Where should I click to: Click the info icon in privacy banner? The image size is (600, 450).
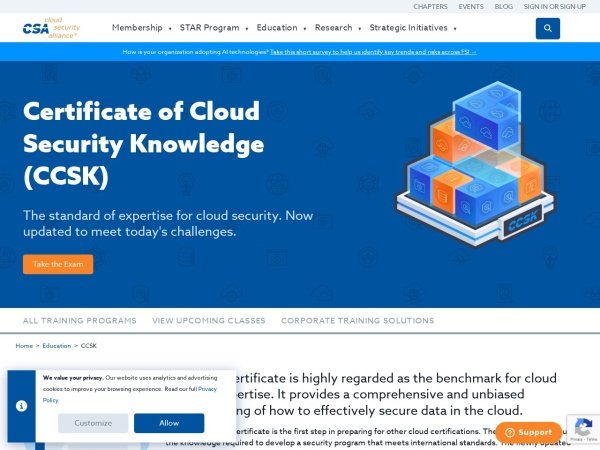point(21,406)
